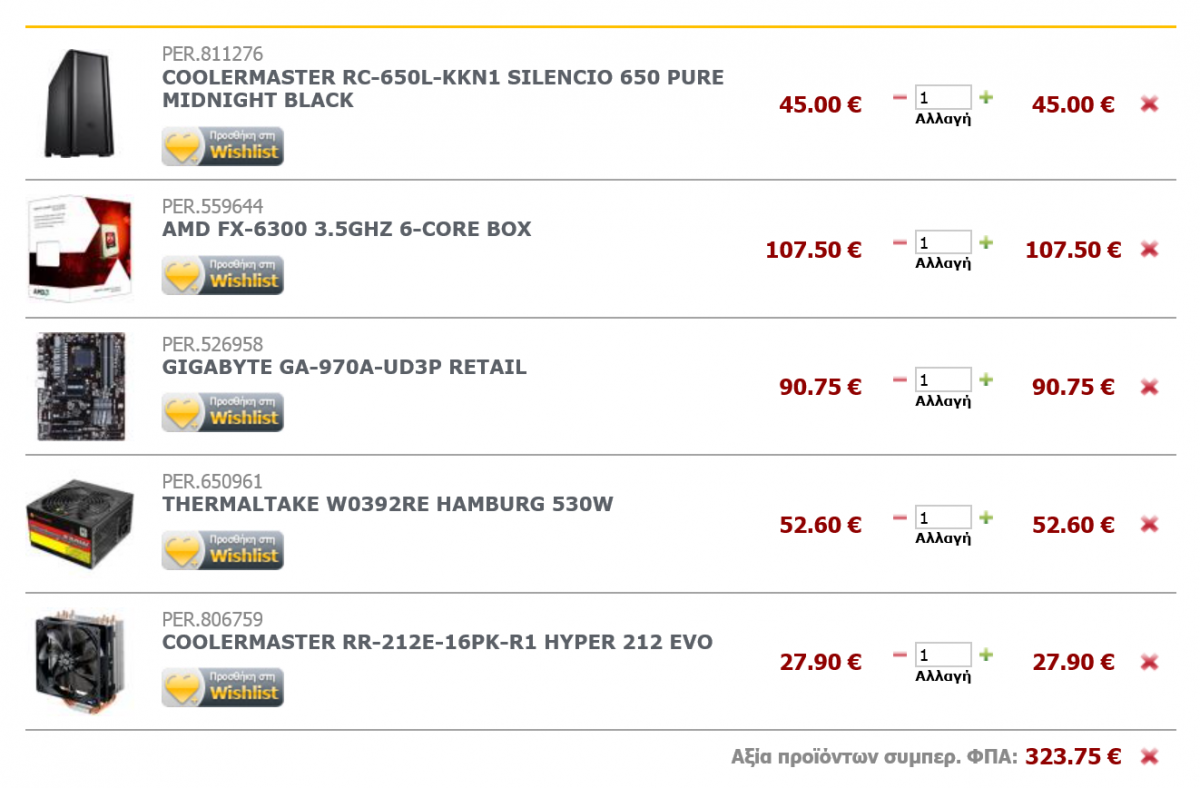Delete Gigabyte GA-970A-UD3P row with red X
This screenshot has height=788, width=1200.
click(x=1149, y=387)
